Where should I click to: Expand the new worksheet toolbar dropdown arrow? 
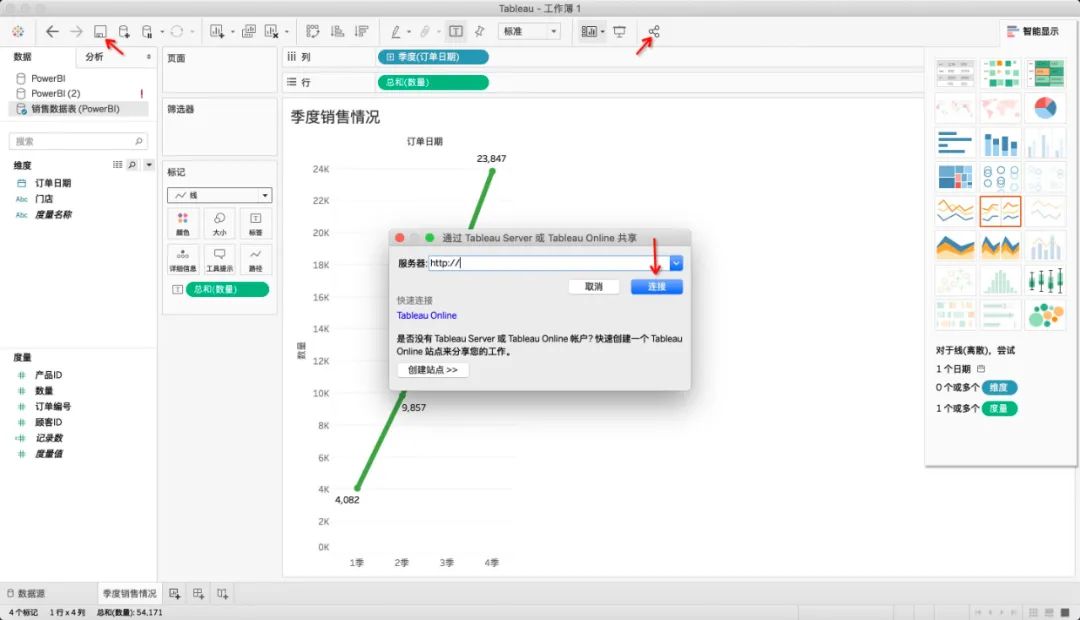tap(232, 32)
